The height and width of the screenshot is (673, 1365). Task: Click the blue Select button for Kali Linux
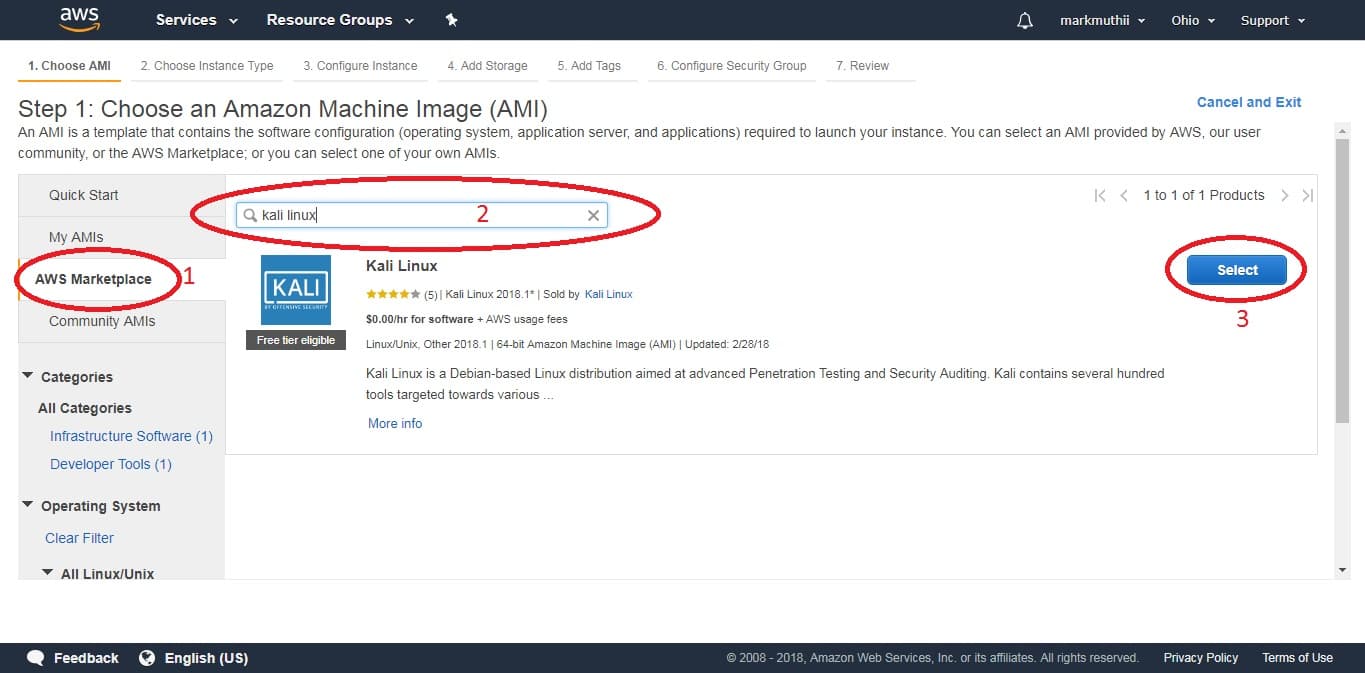pos(1237,270)
